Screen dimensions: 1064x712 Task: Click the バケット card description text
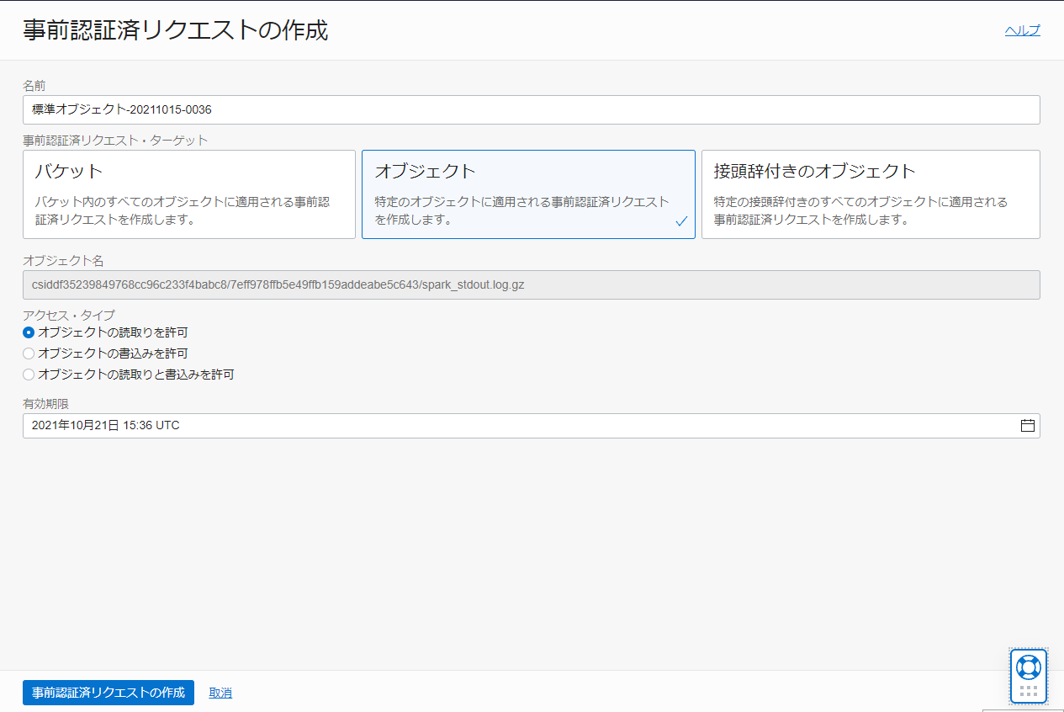[x=182, y=210]
